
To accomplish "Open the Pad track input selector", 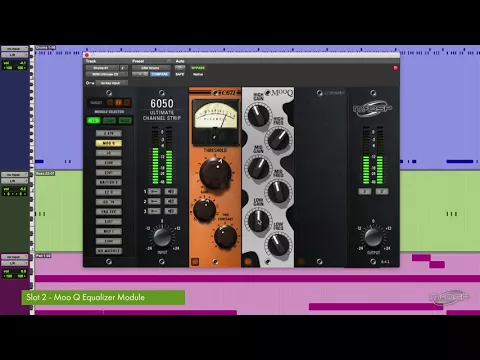I will click(14, 257).
